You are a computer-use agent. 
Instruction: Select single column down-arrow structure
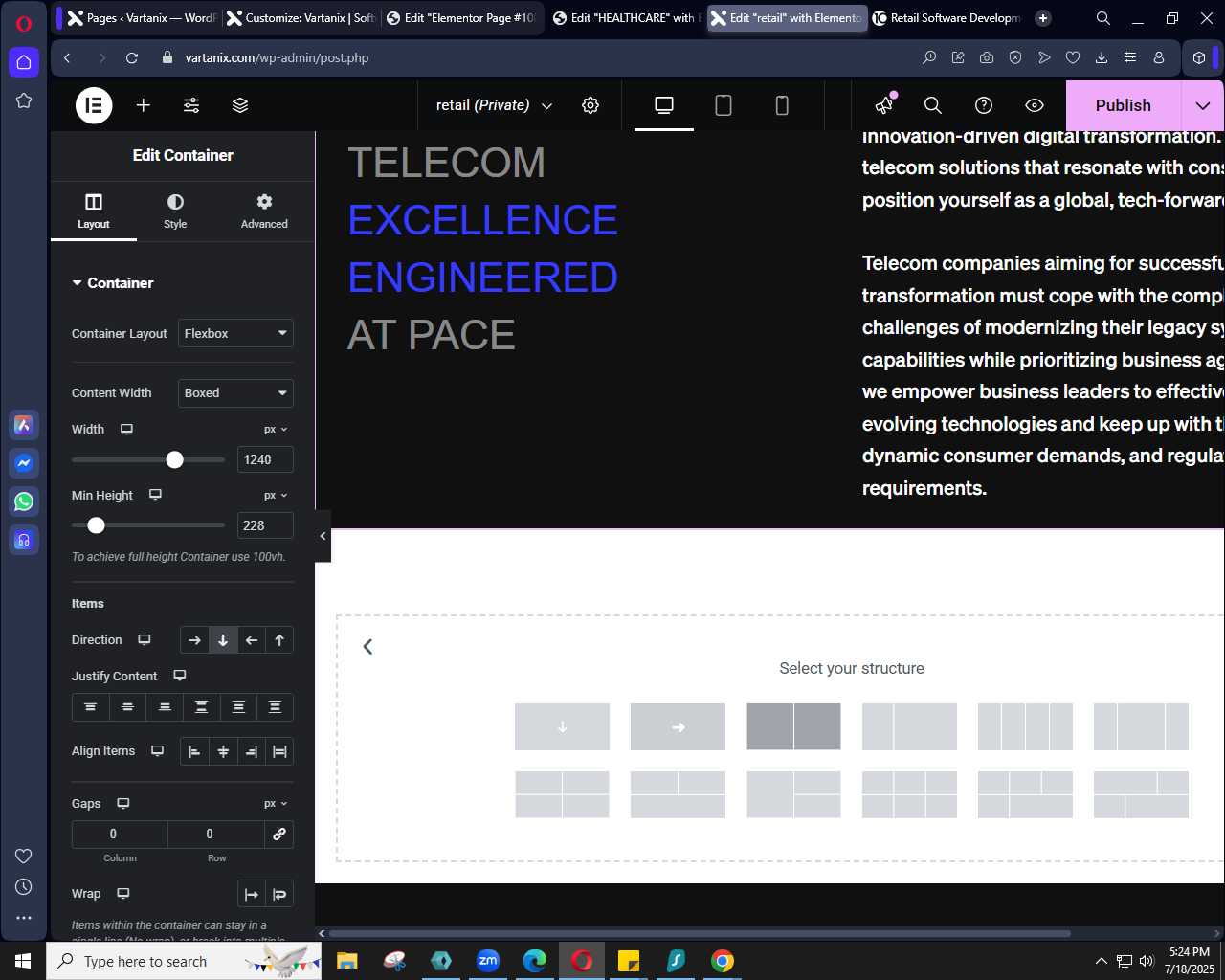point(562,726)
